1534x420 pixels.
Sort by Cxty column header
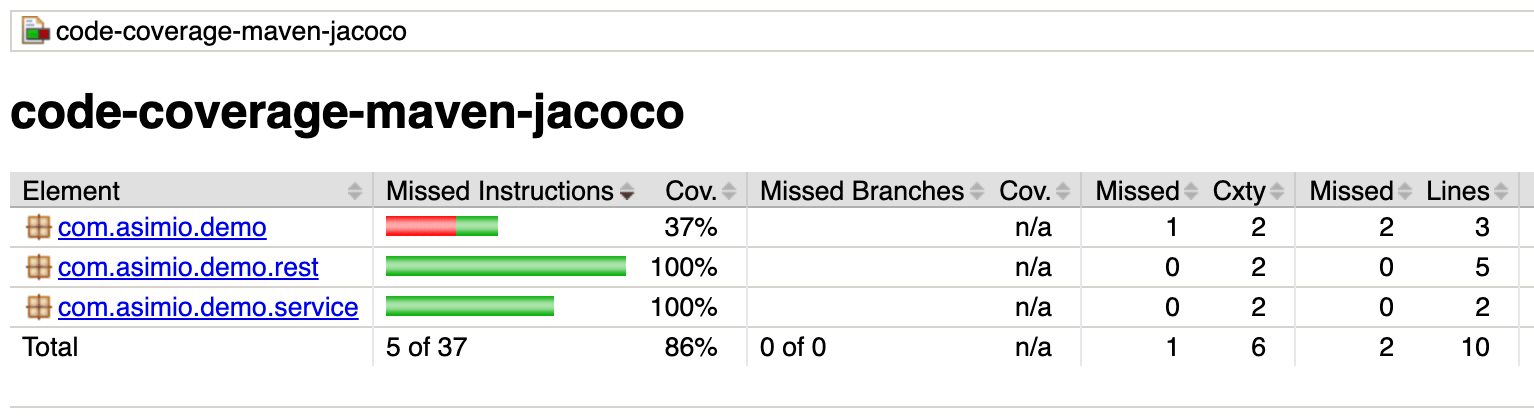1240,191
